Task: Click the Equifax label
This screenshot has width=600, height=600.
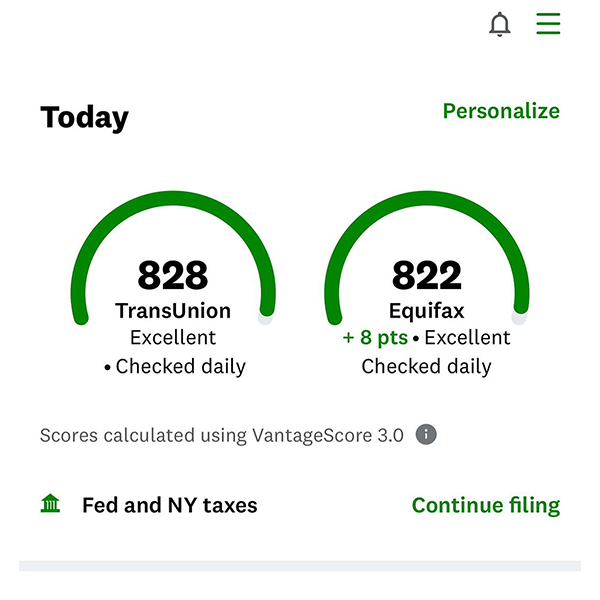Action: click(427, 311)
